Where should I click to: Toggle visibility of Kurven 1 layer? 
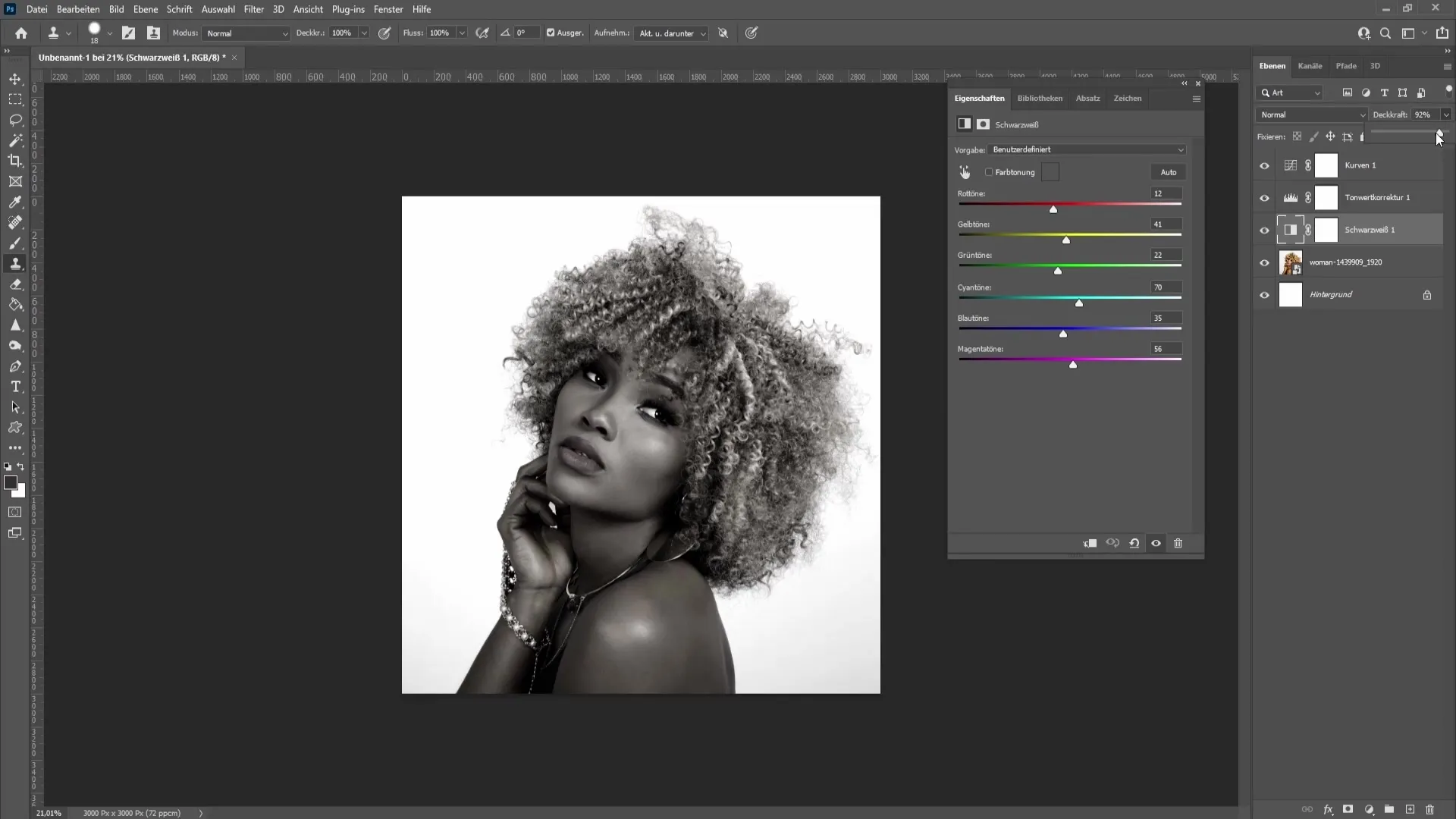click(x=1264, y=164)
